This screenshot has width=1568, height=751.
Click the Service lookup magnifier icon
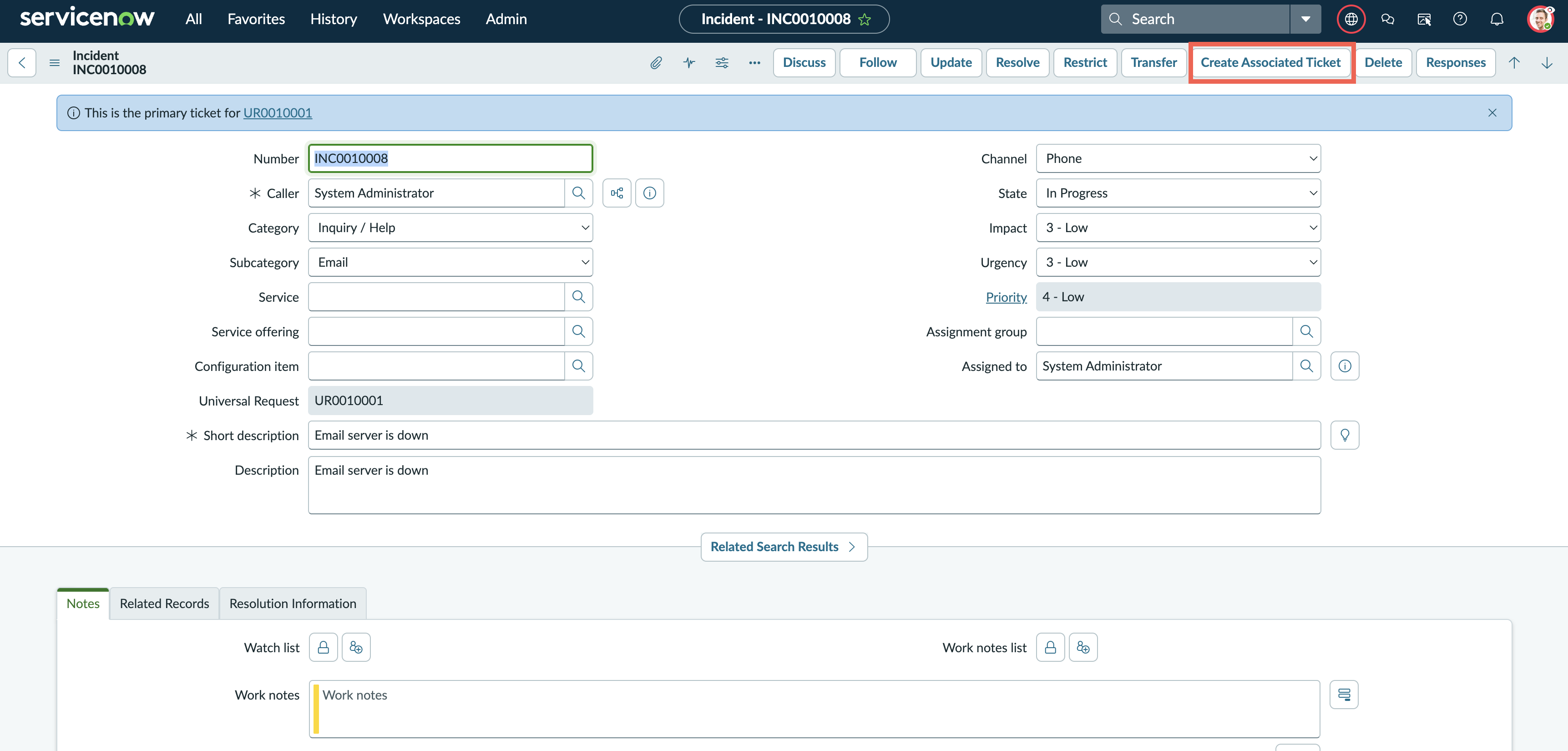(x=578, y=297)
